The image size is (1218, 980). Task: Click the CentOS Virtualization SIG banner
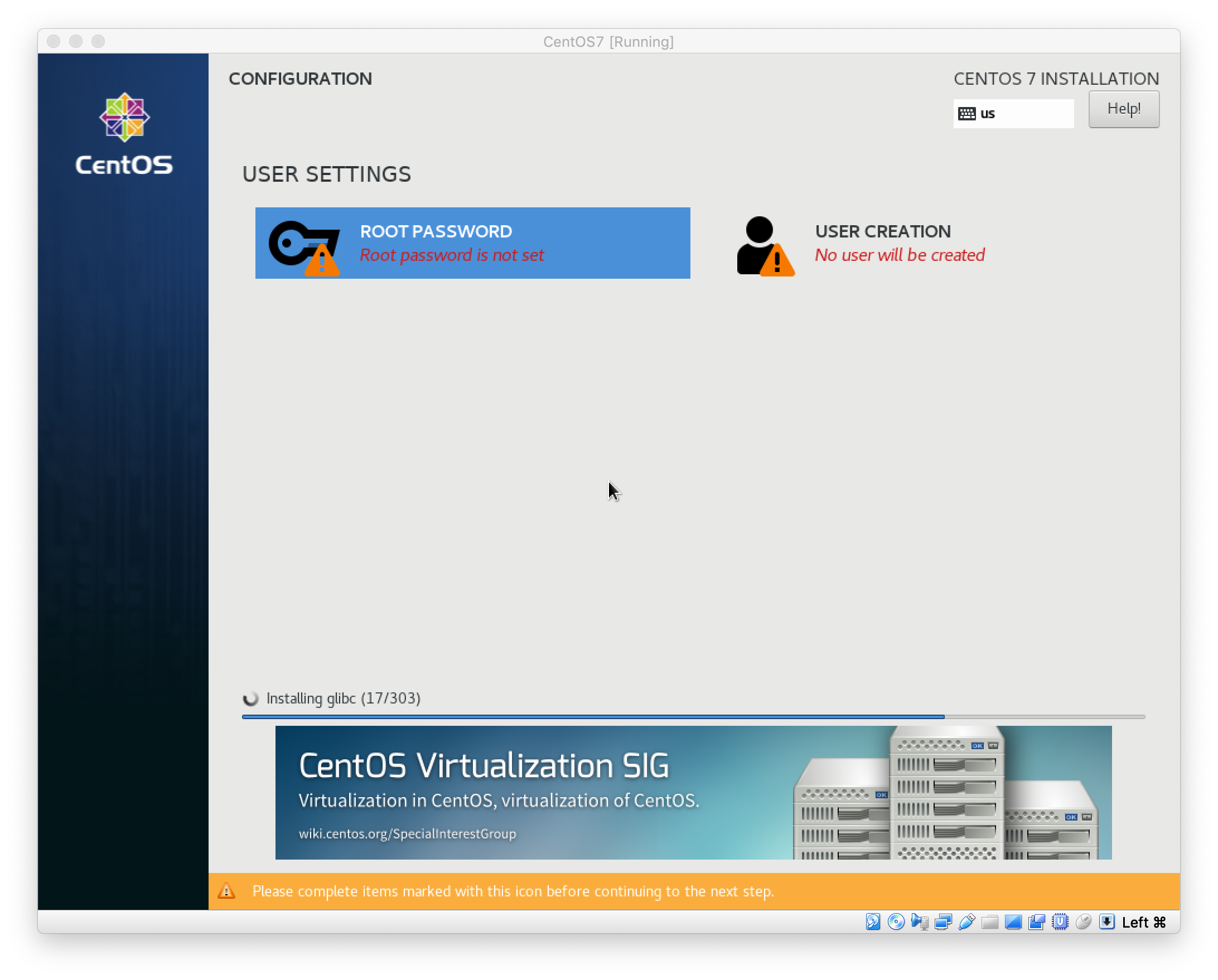(693, 792)
